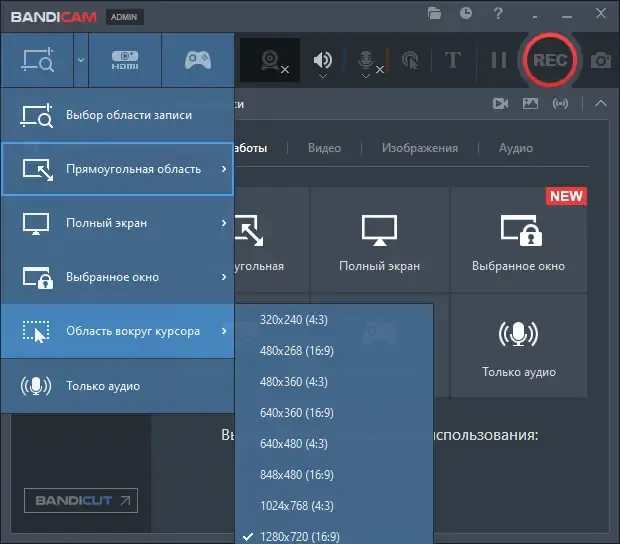This screenshot has height=544, width=620.
Task: Open help question mark icon
Action: click(498, 13)
